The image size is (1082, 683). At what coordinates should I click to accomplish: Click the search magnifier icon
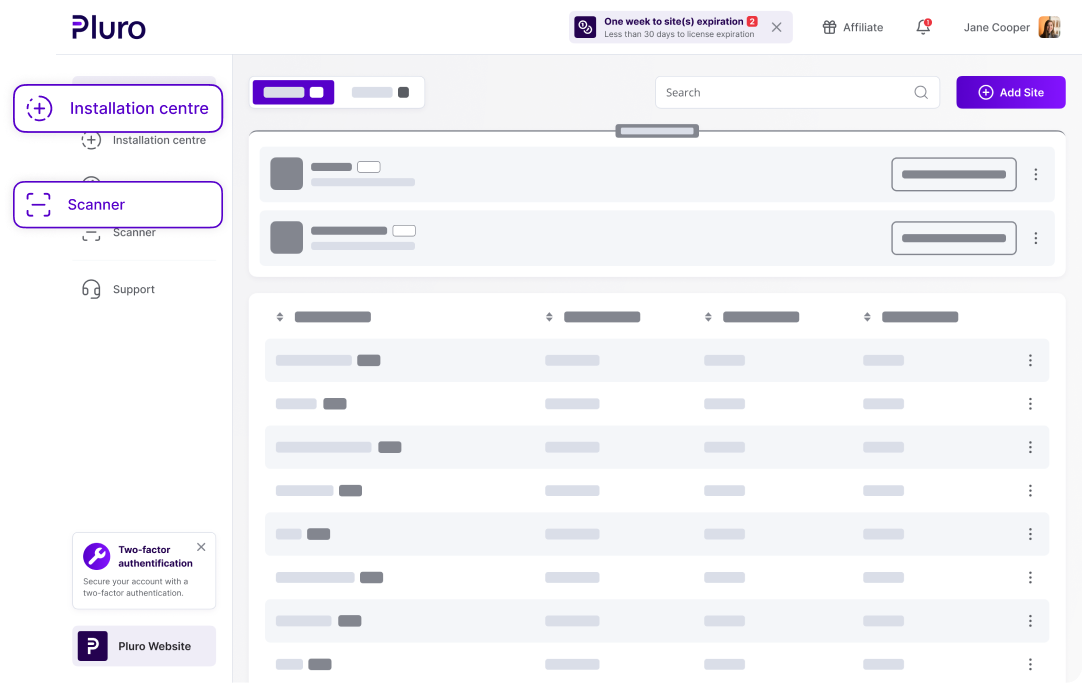(x=920, y=92)
